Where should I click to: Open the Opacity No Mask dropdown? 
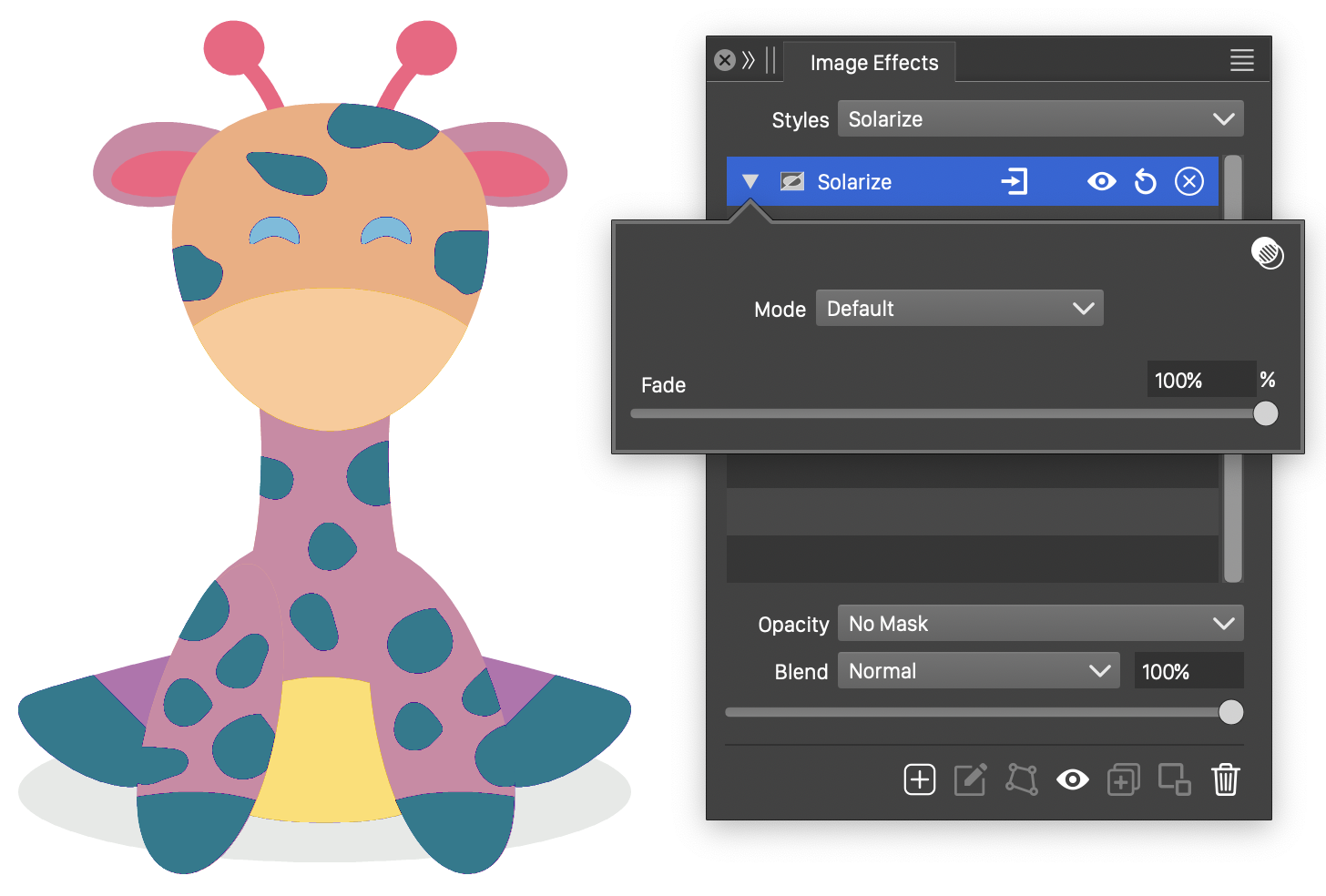[1040, 624]
